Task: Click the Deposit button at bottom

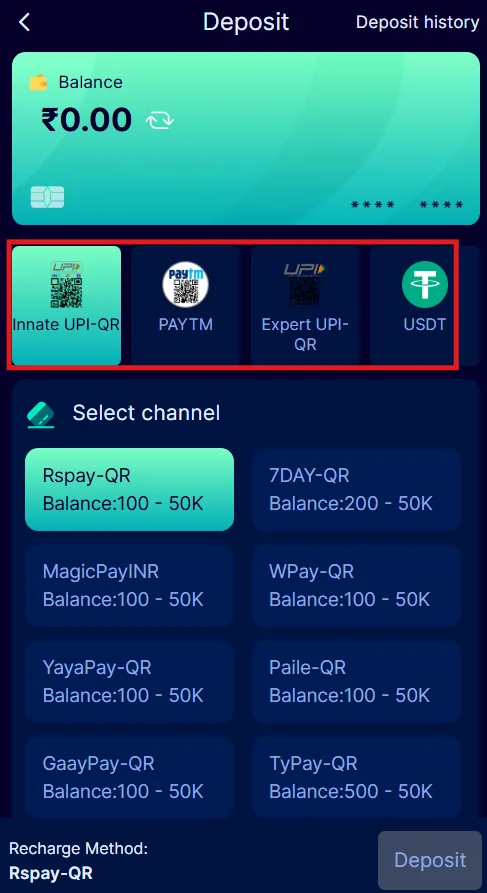Action: (430, 860)
